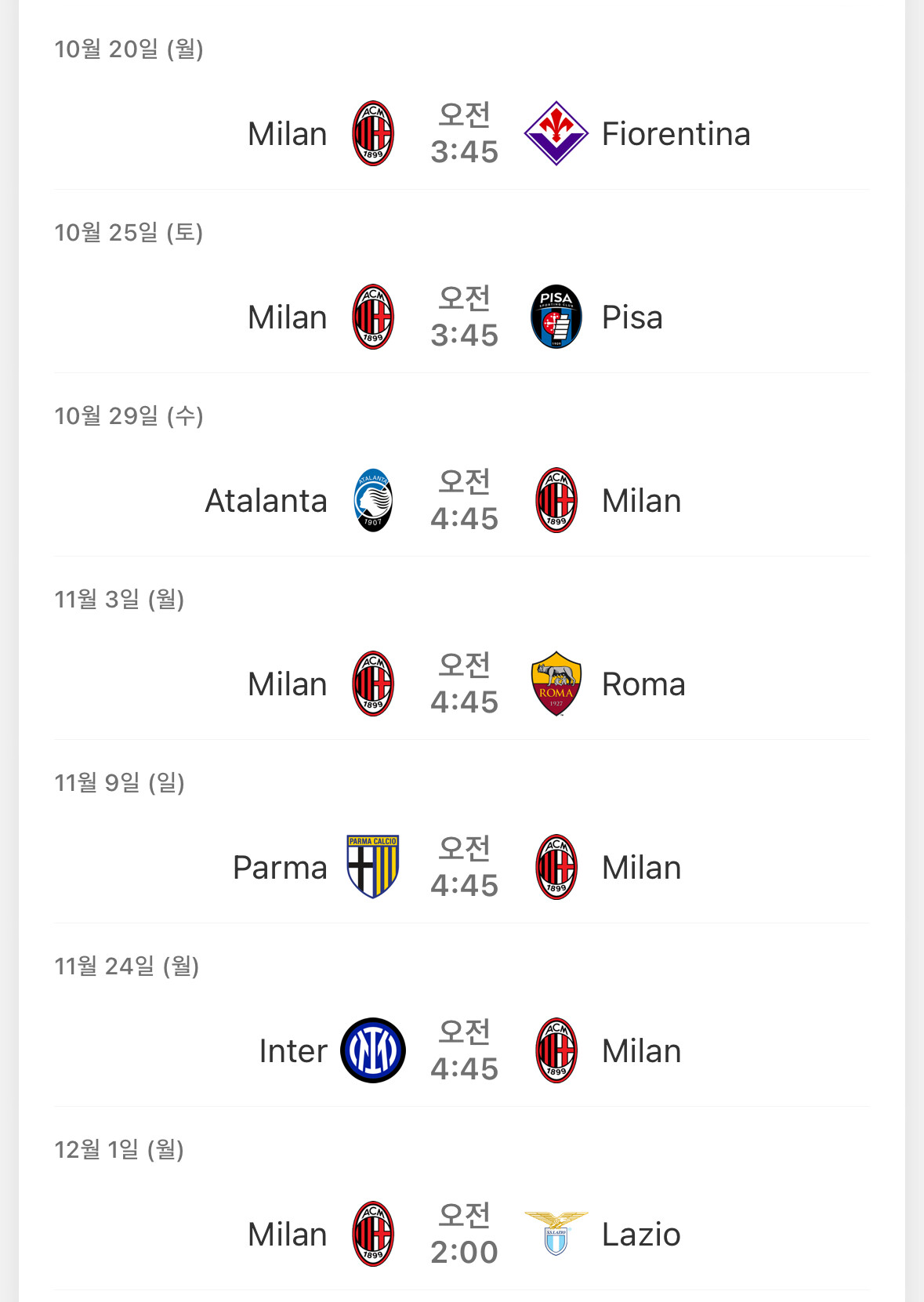Click the Lazio eagle crest
This screenshot has width=924, height=1302.
[556, 1234]
